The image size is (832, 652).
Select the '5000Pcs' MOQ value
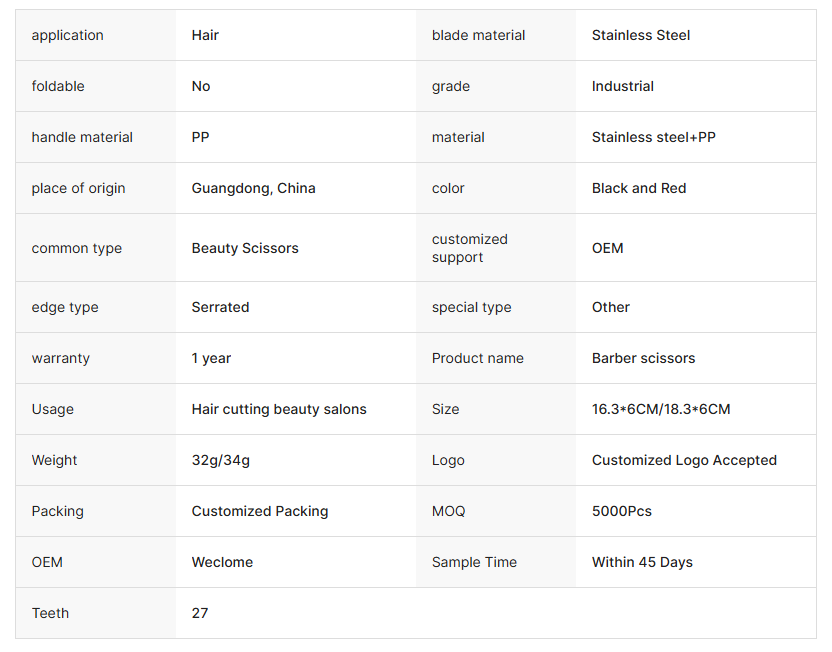pyautogui.click(x=621, y=511)
